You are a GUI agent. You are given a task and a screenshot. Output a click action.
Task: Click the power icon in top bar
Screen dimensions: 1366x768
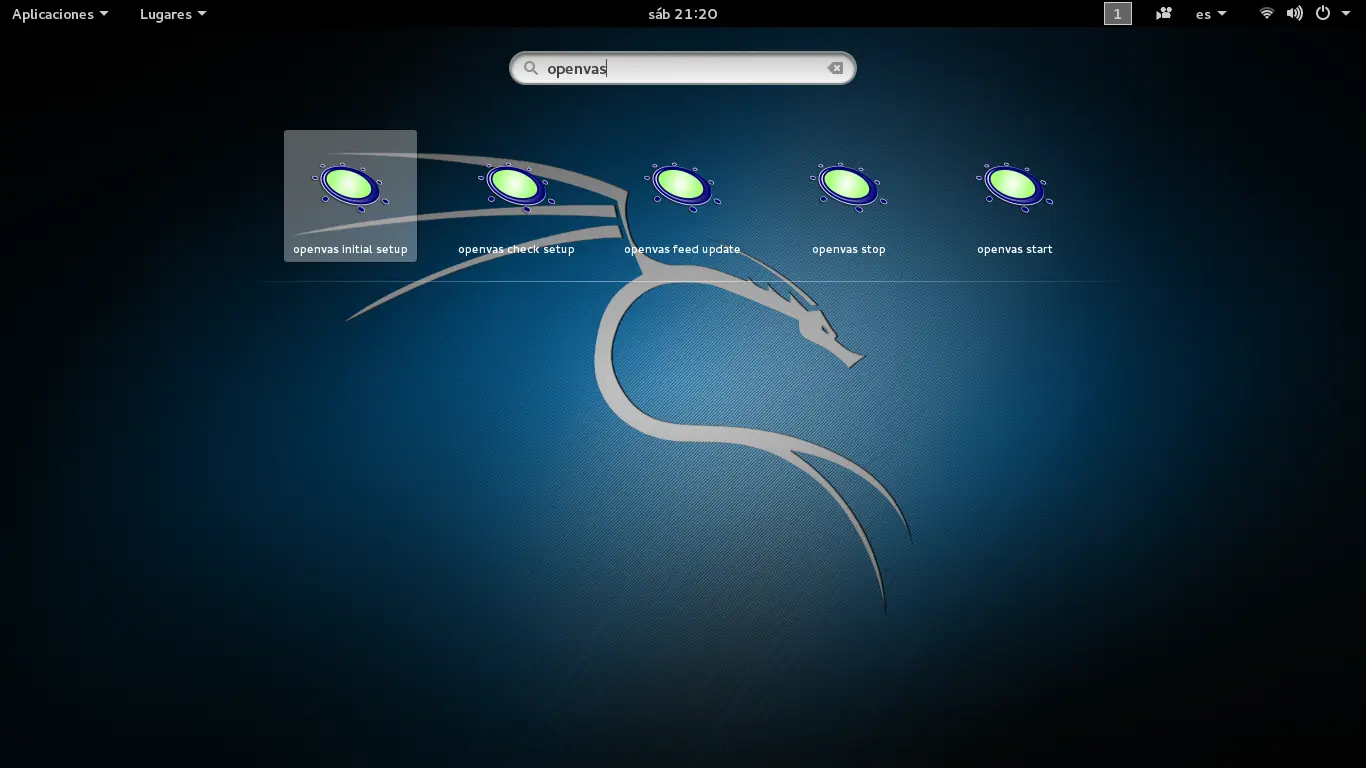(1322, 13)
